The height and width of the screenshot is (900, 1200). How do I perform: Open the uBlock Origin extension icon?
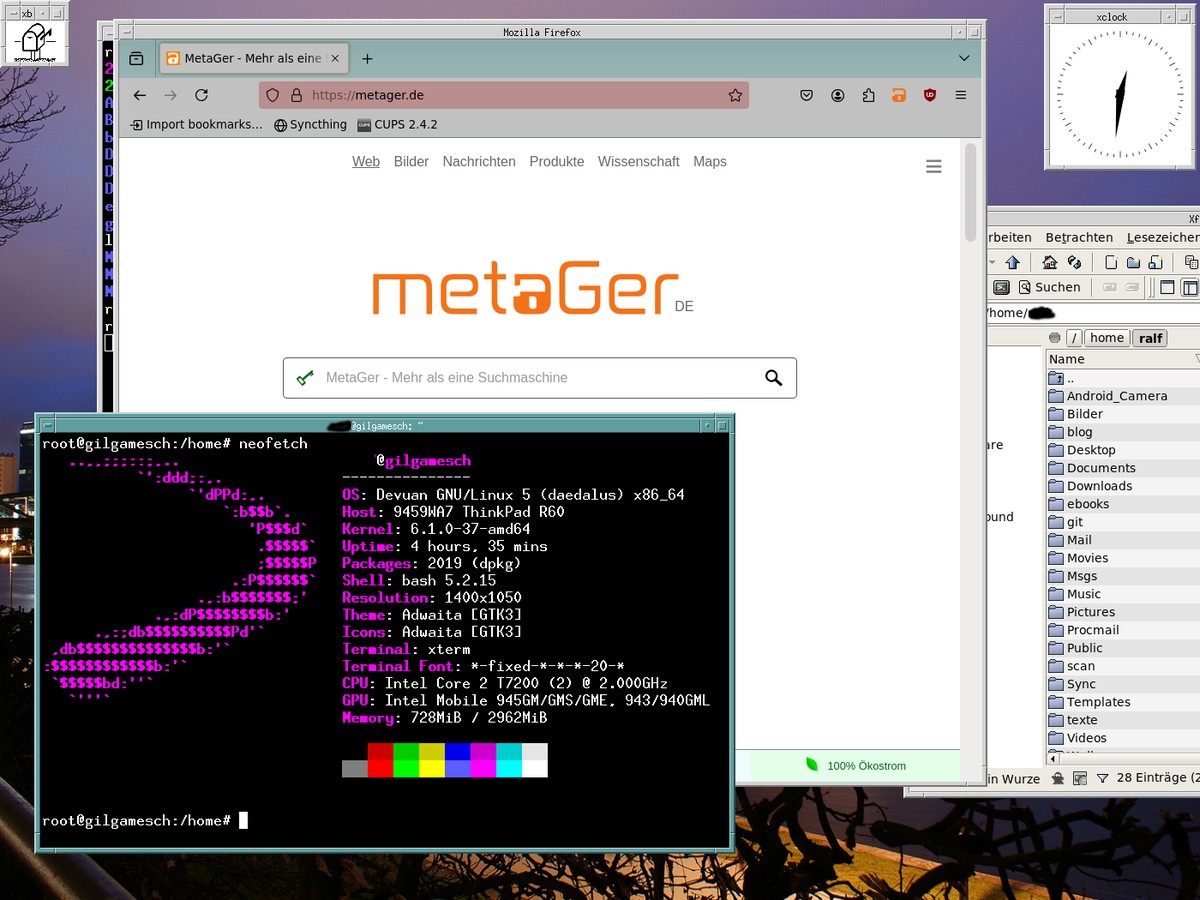coord(930,95)
